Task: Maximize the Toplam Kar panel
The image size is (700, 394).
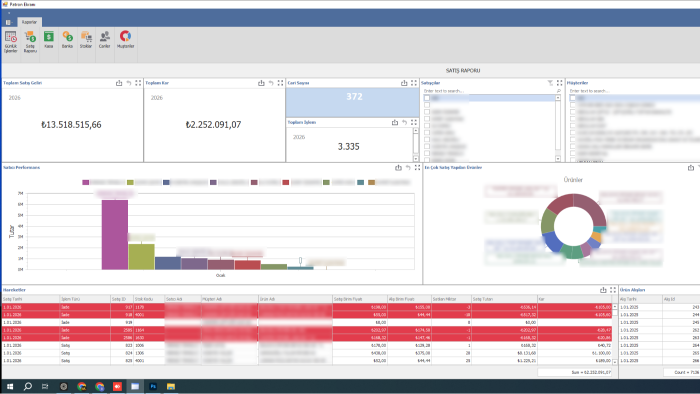Action: pyautogui.click(x=280, y=83)
